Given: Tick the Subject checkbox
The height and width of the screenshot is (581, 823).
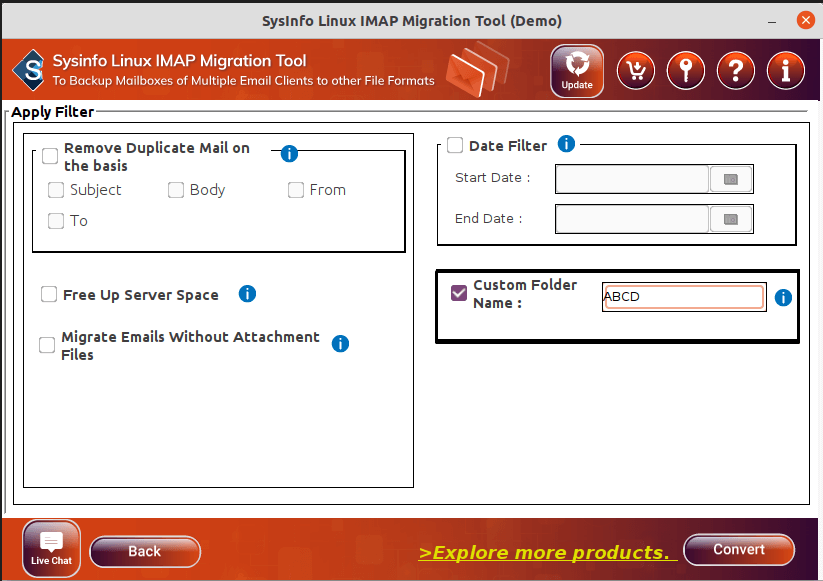Looking at the screenshot, I should pyautogui.click(x=56, y=190).
